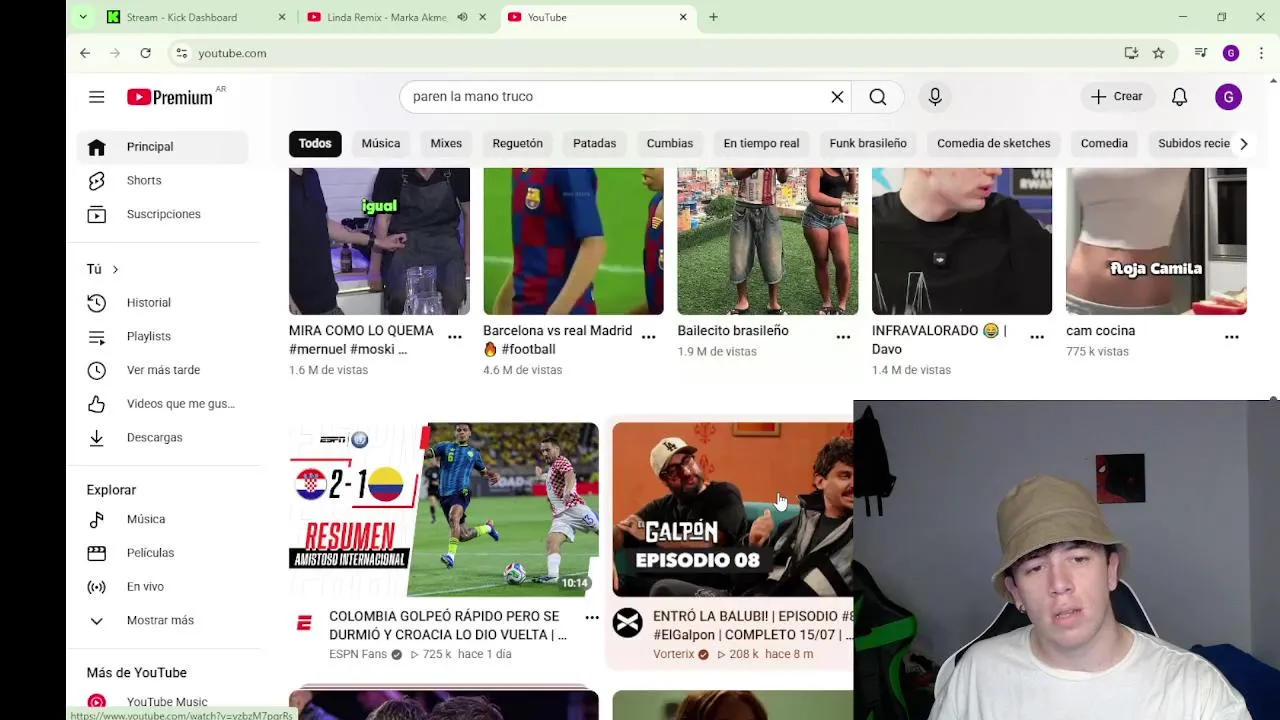Select the Comedia de sketches chip
1280x720 pixels.
[x=994, y=143]
